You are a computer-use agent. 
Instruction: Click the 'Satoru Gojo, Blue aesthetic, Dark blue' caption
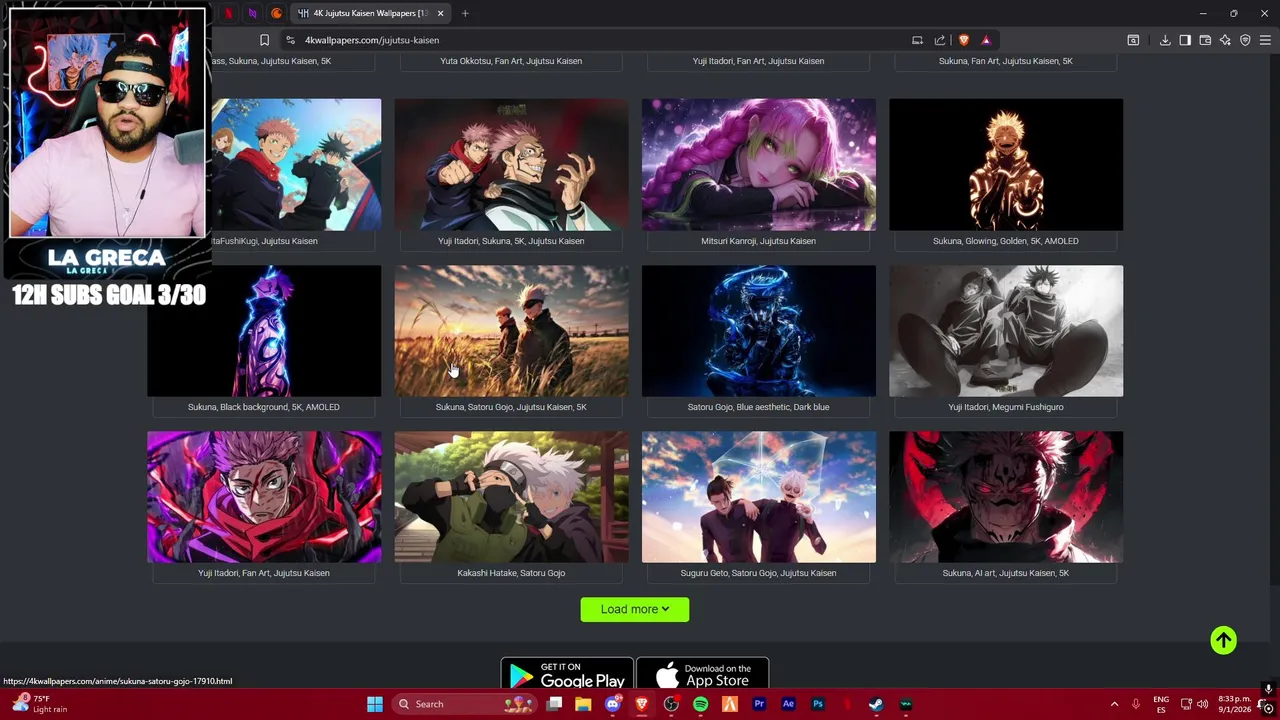[x=758, y=407]
